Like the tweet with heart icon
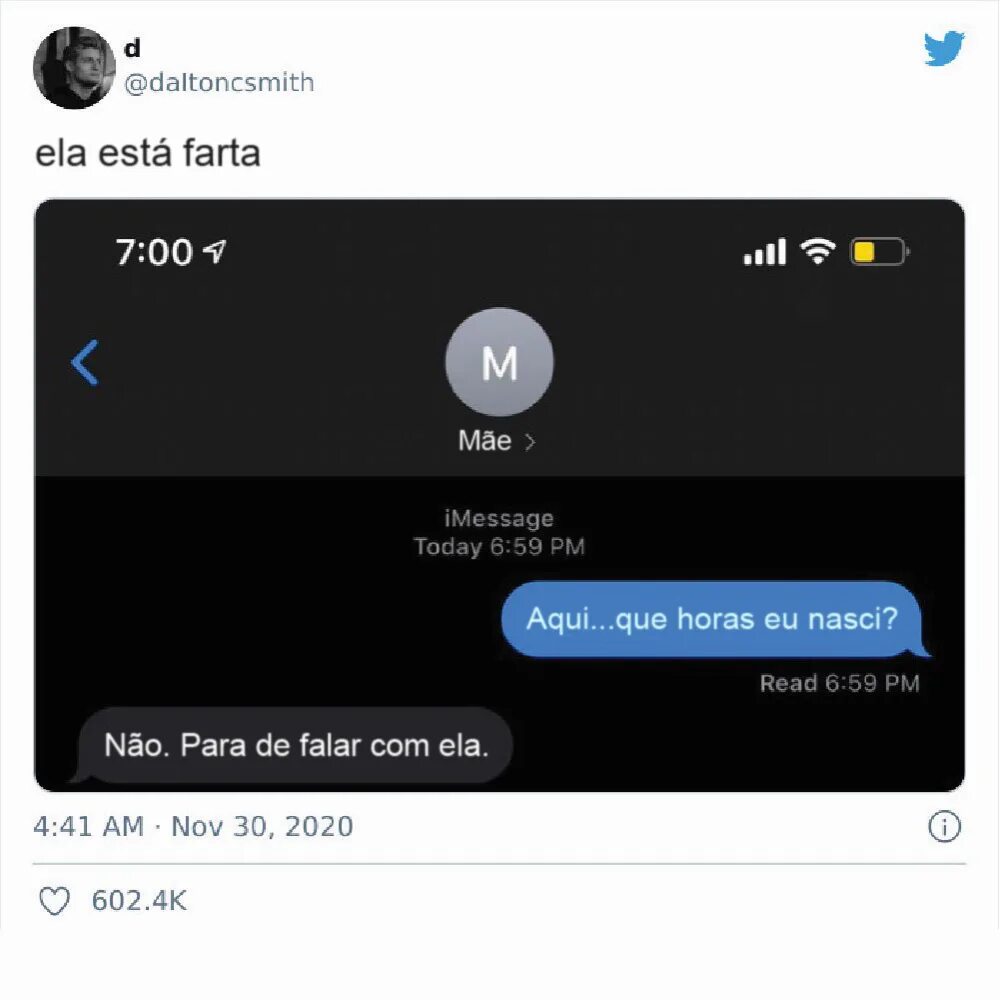Viewport: 1000px width, 1000px height. pyautogui.click(x=54, y=901)
